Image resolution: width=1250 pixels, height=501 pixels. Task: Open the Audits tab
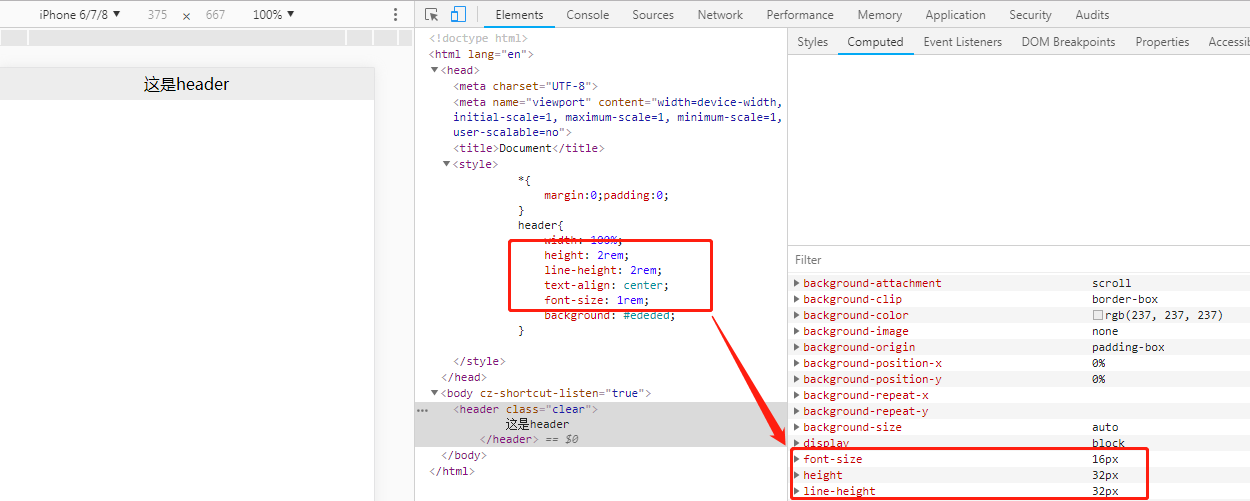1092,15
